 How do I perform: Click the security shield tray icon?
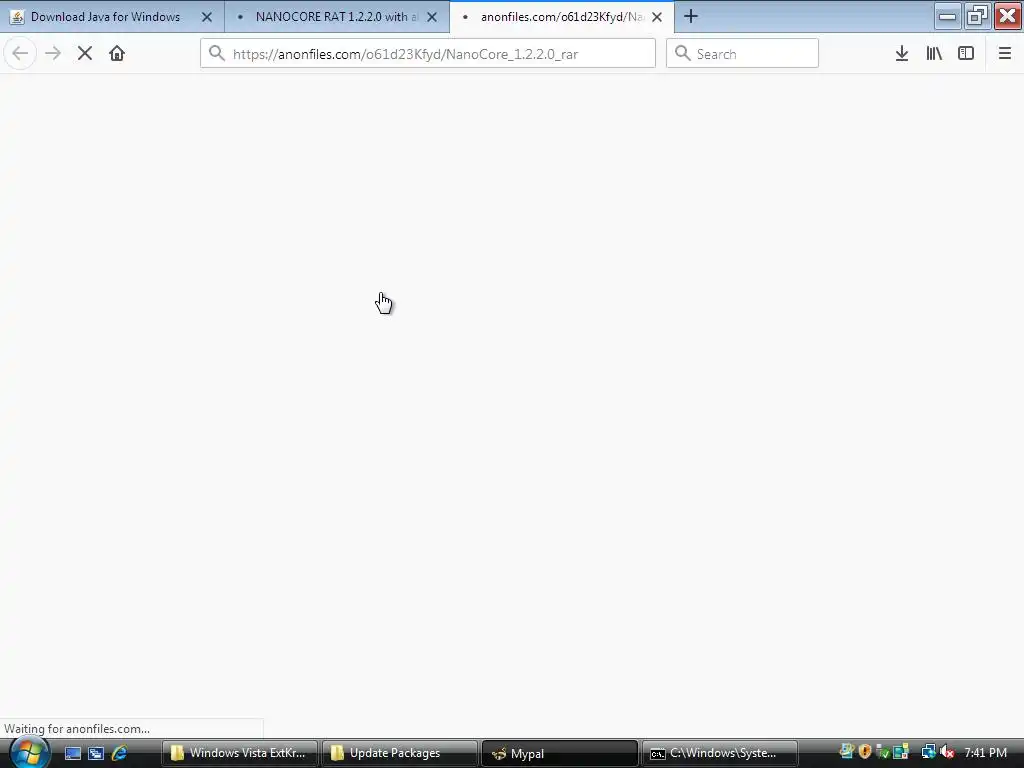[x=865, y=752]
